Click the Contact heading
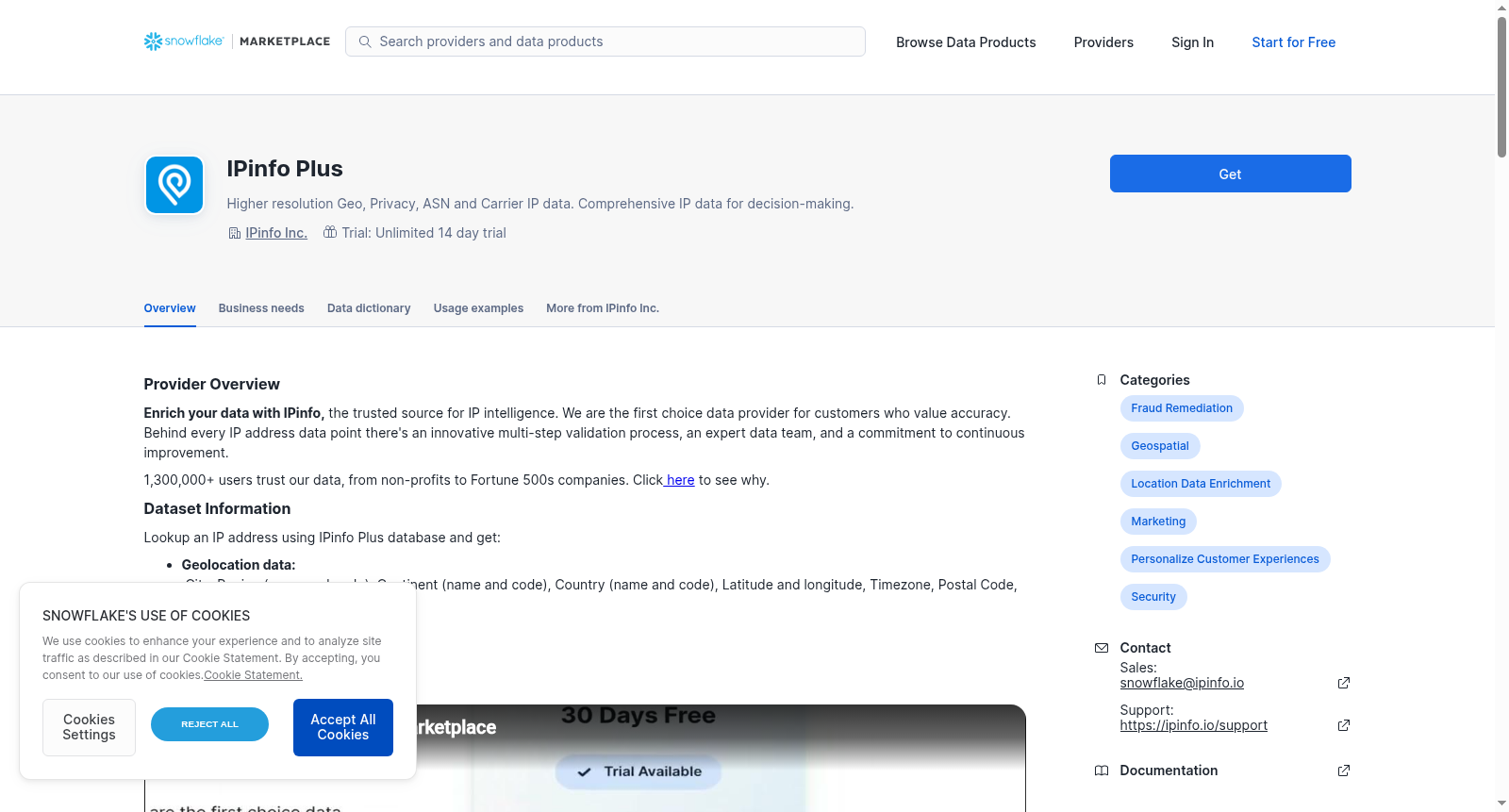This screenshot has height=812, width=1509. tap(1145, 648)
